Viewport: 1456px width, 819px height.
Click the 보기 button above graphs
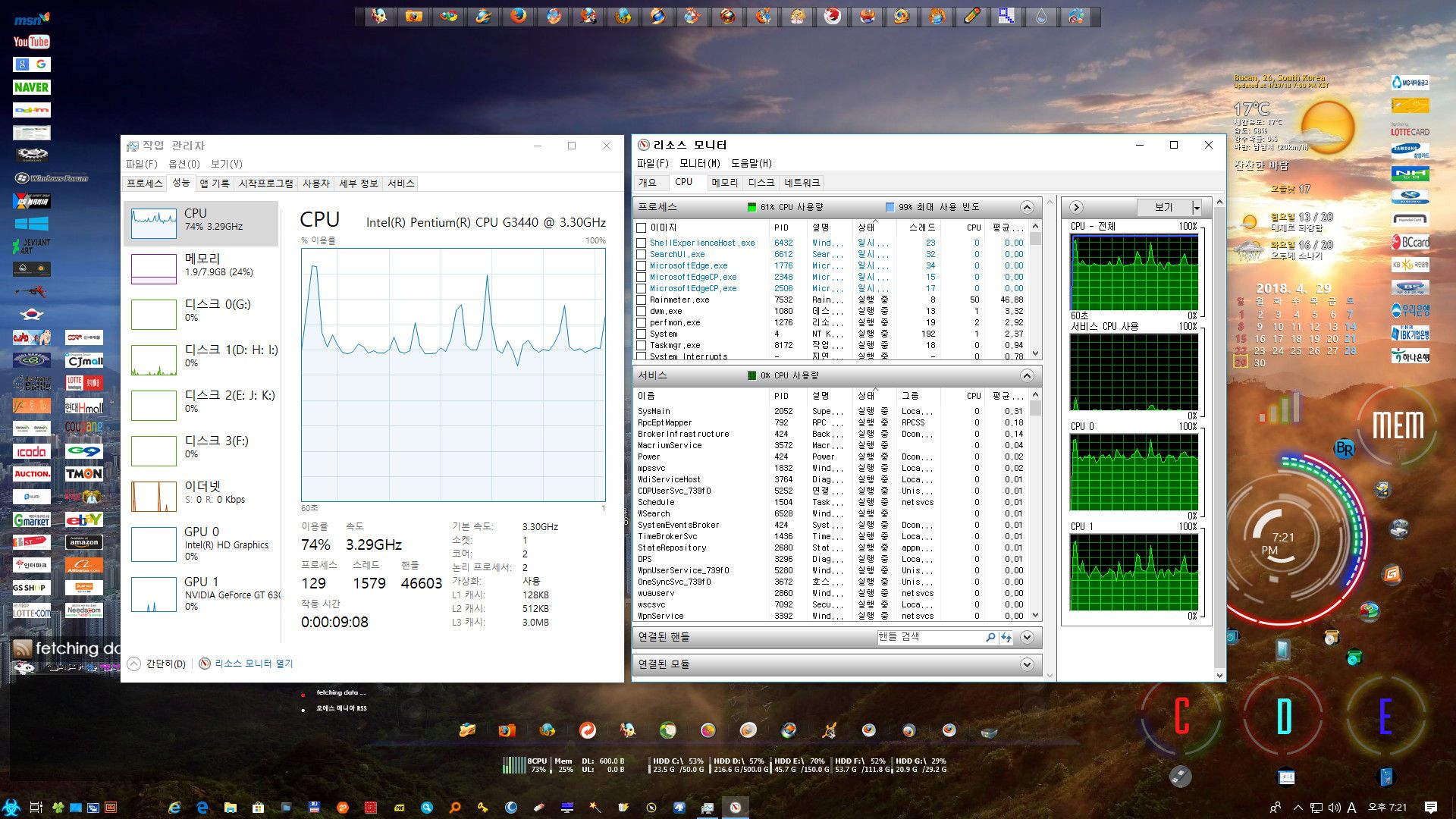1163,207
